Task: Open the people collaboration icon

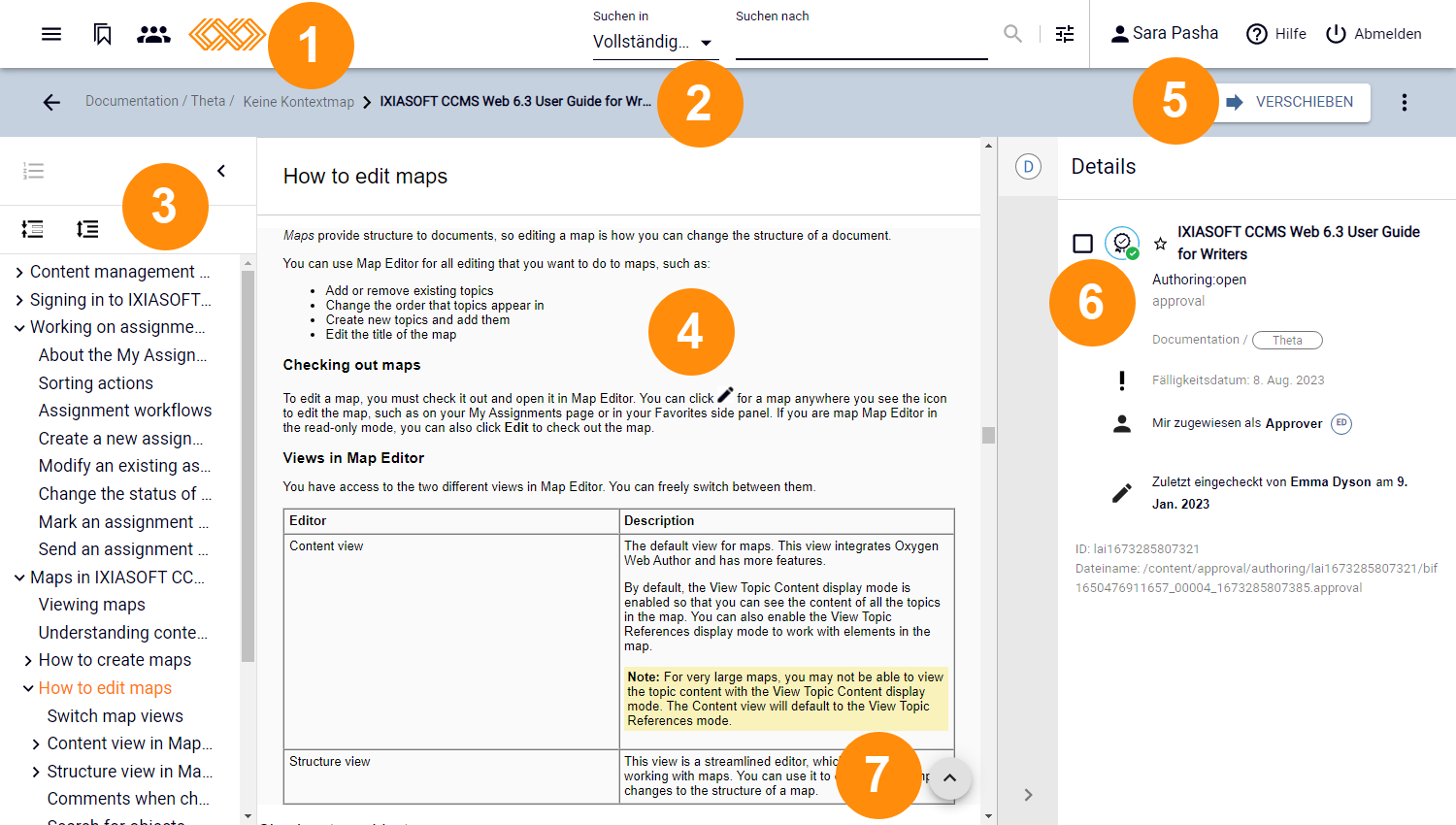Action: coord(153,34)
